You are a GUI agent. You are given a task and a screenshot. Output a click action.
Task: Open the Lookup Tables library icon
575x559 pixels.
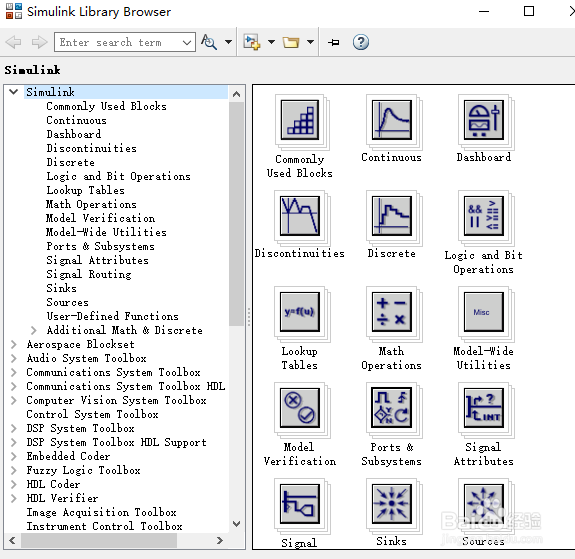click(x=300, y=312)
